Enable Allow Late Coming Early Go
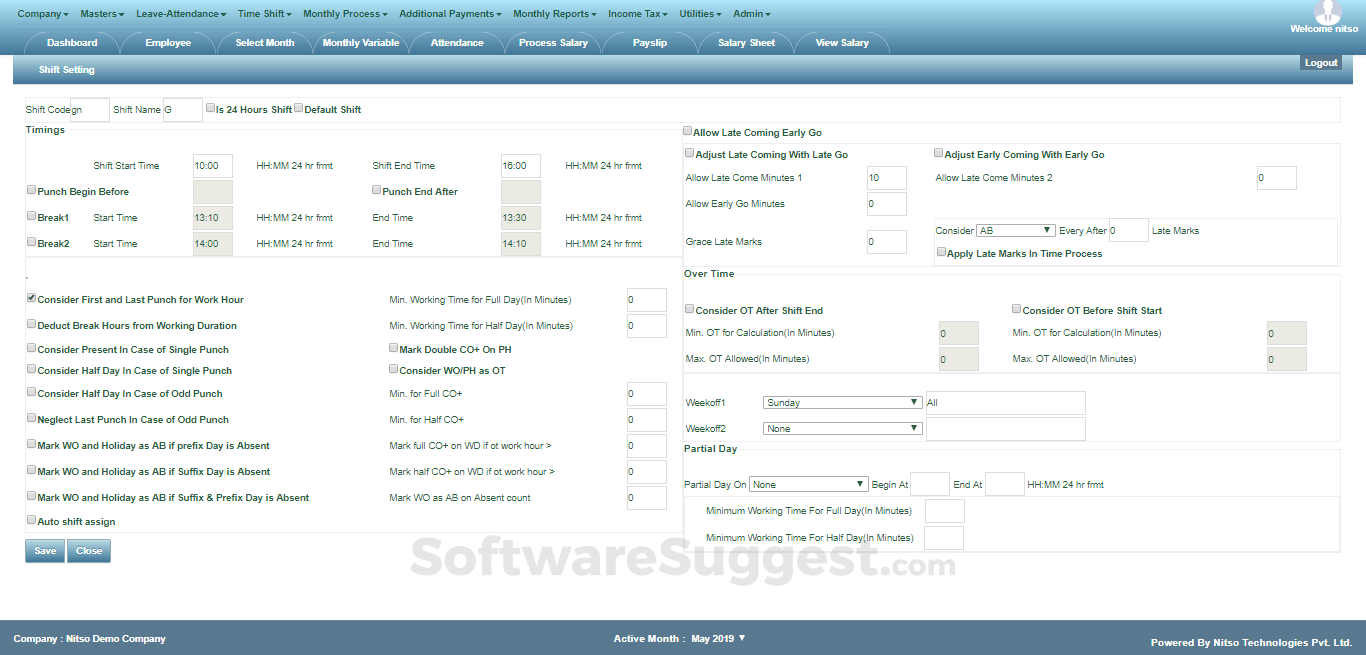The height and width of the screenshot is (655, 1366). coord(687,130)
